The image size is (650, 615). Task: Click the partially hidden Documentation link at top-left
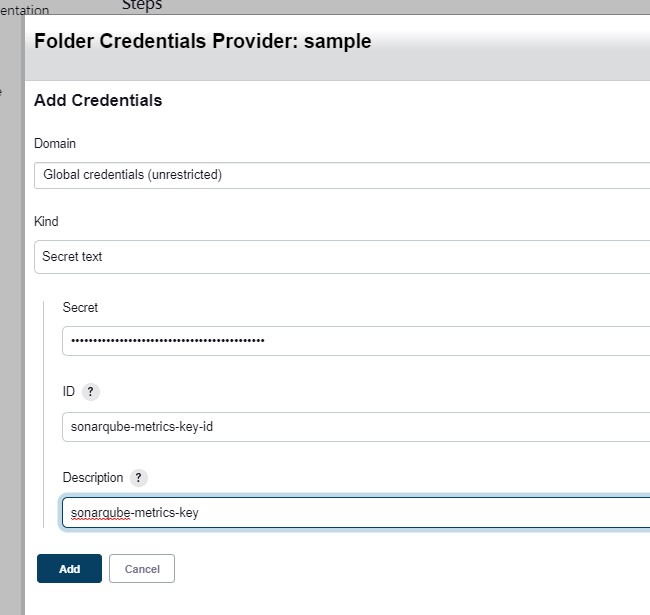click(x=24, y=10)
